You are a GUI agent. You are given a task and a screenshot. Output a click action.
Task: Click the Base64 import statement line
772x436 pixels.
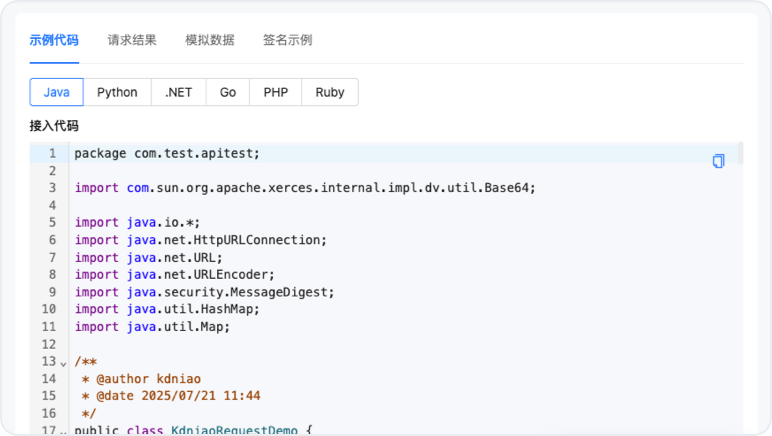coord(305,187)
